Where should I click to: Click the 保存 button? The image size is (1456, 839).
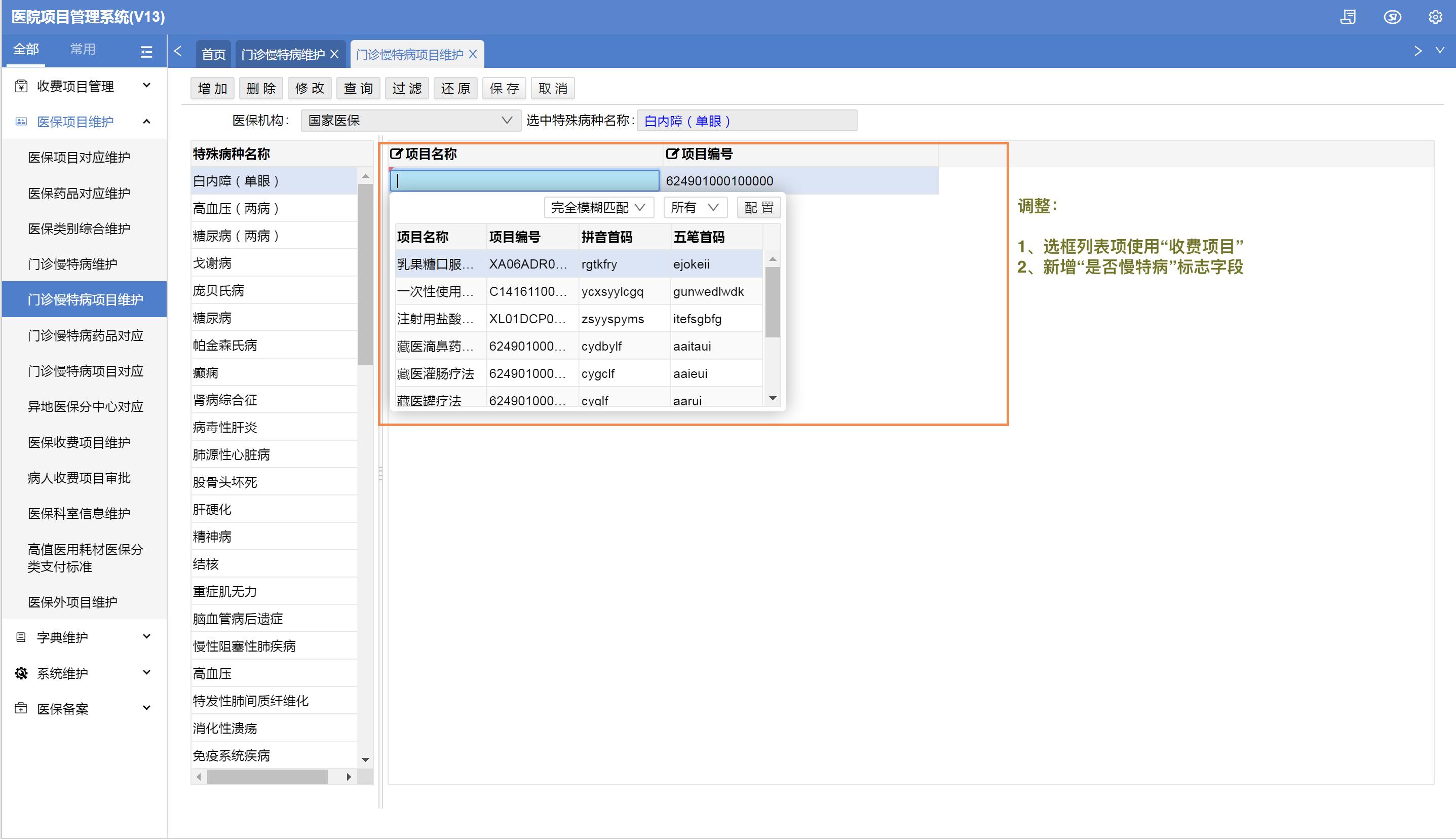tap(504, 89)
